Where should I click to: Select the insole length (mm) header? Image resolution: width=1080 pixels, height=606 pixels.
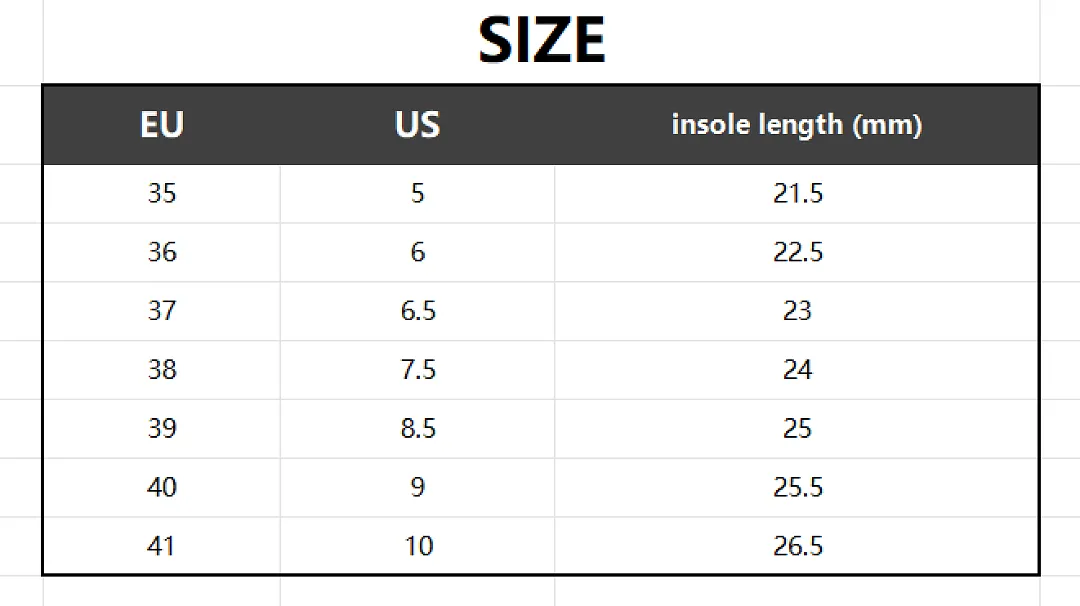(x=797, y=125)
